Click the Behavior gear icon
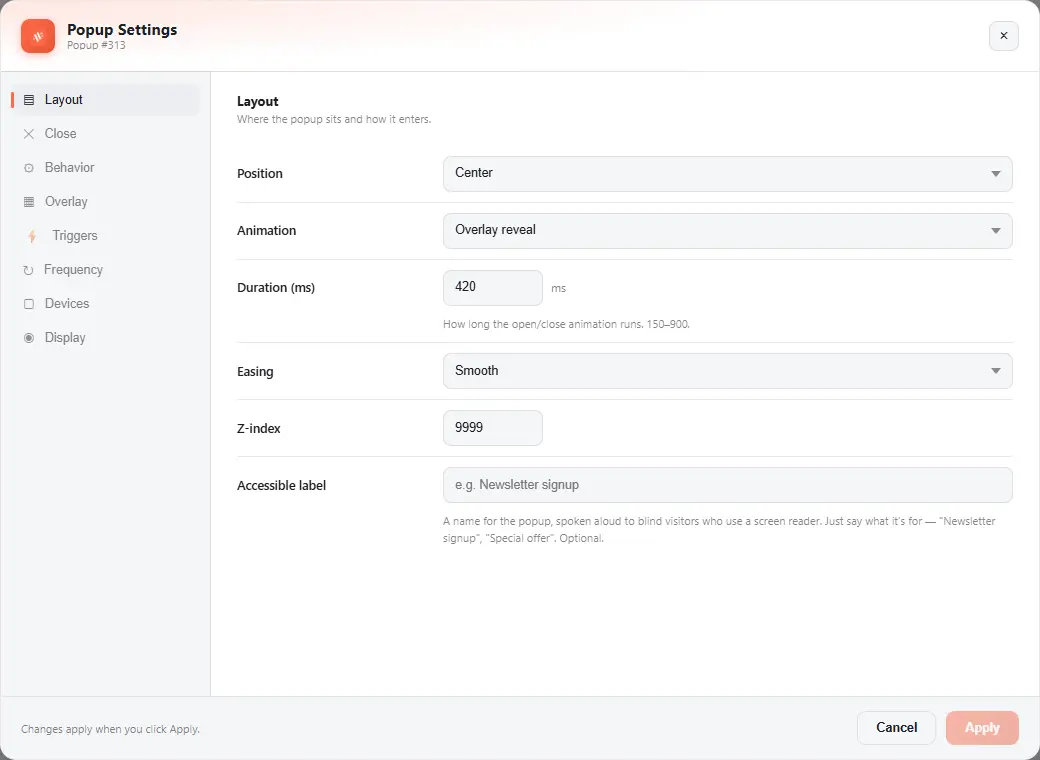The width and height of the screenshot is (1040, 760). (x=29, y=168)
